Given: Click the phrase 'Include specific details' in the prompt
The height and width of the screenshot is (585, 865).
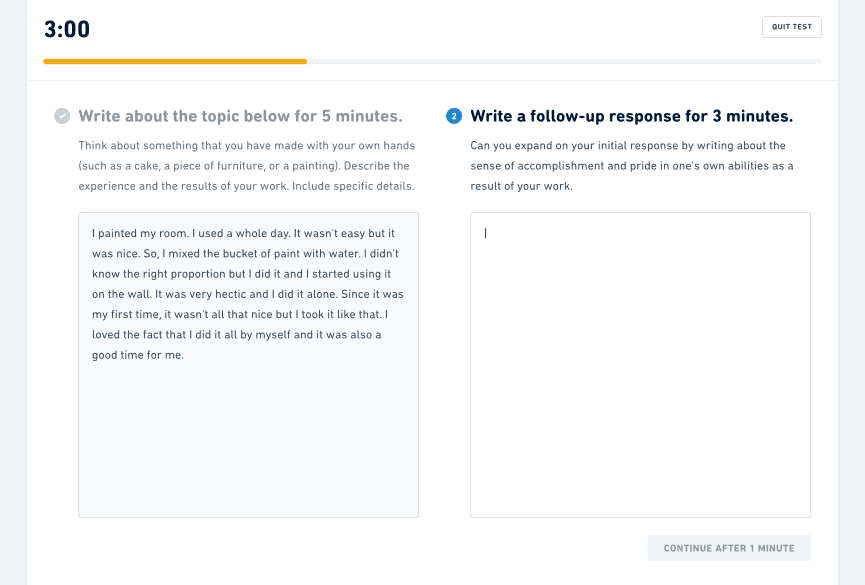Looking at the screenshot, I should [x=353, y=186].
